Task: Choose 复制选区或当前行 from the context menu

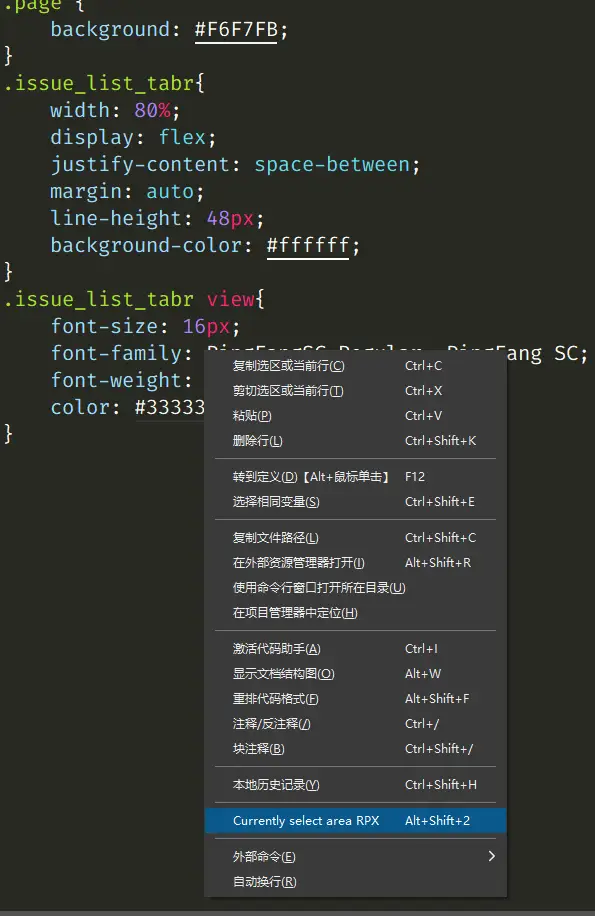Action: pos(355,366)
